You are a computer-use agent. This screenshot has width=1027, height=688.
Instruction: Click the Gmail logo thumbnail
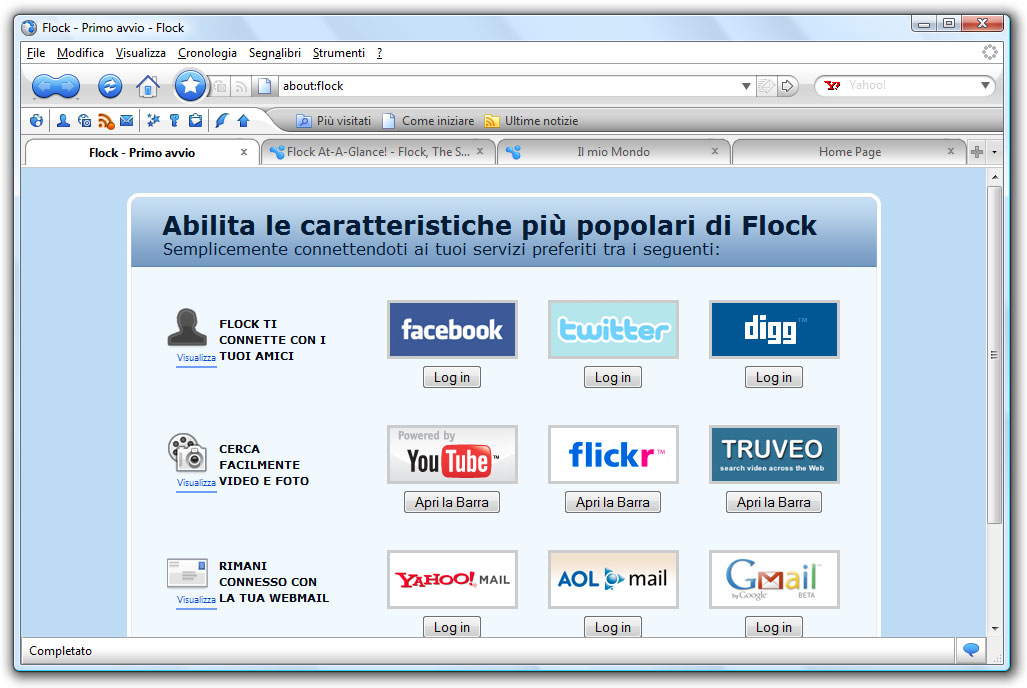(774, 579)
